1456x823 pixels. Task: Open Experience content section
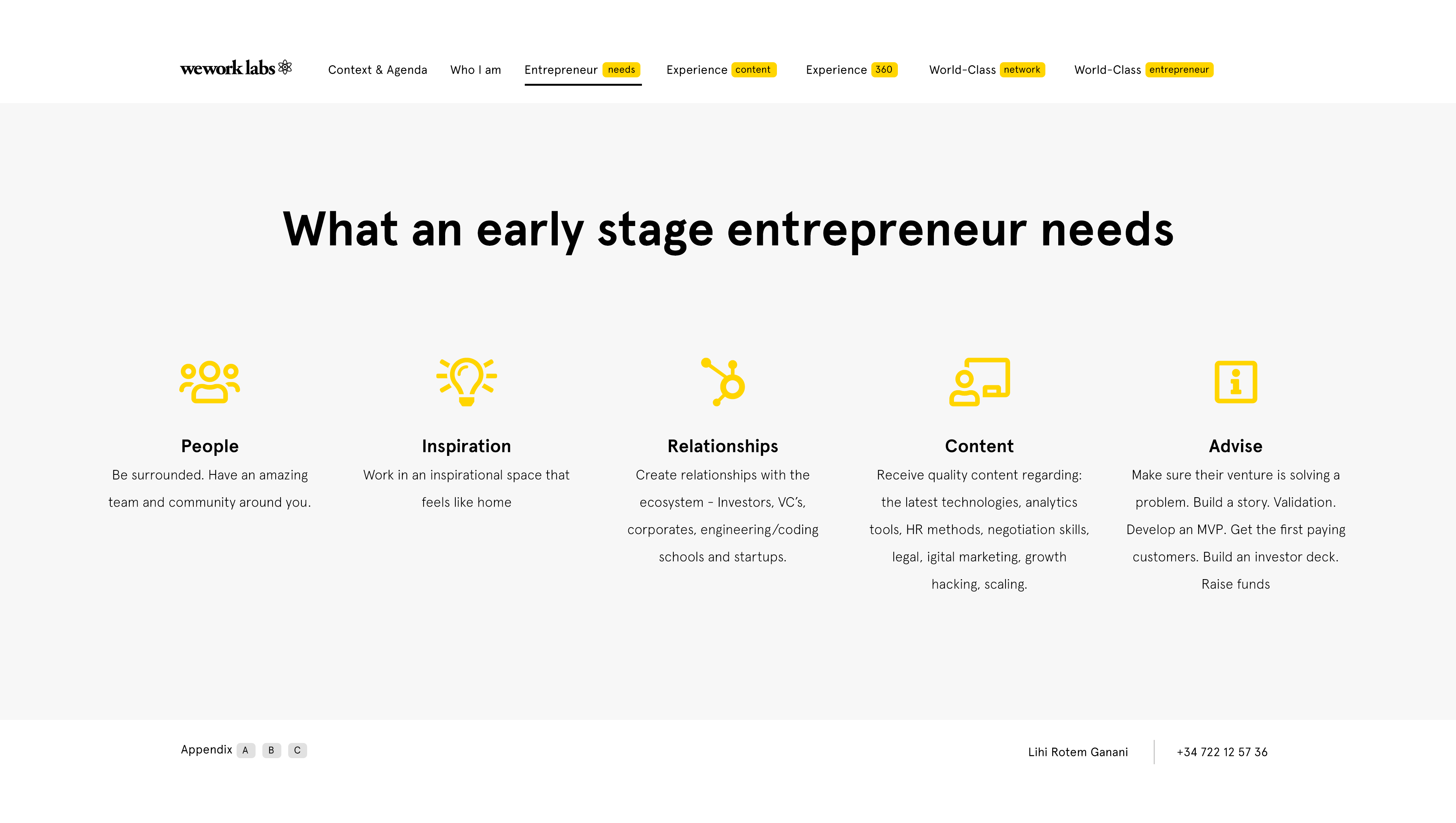(721, 69)
